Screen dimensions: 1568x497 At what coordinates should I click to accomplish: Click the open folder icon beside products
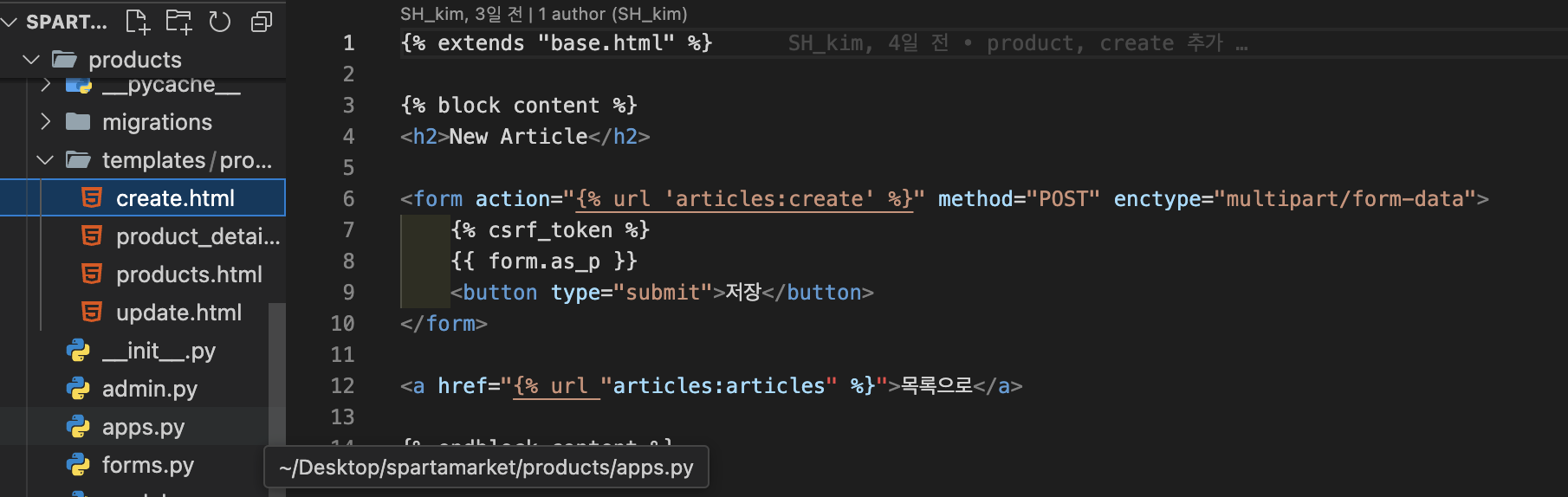[x=64, y=60]
